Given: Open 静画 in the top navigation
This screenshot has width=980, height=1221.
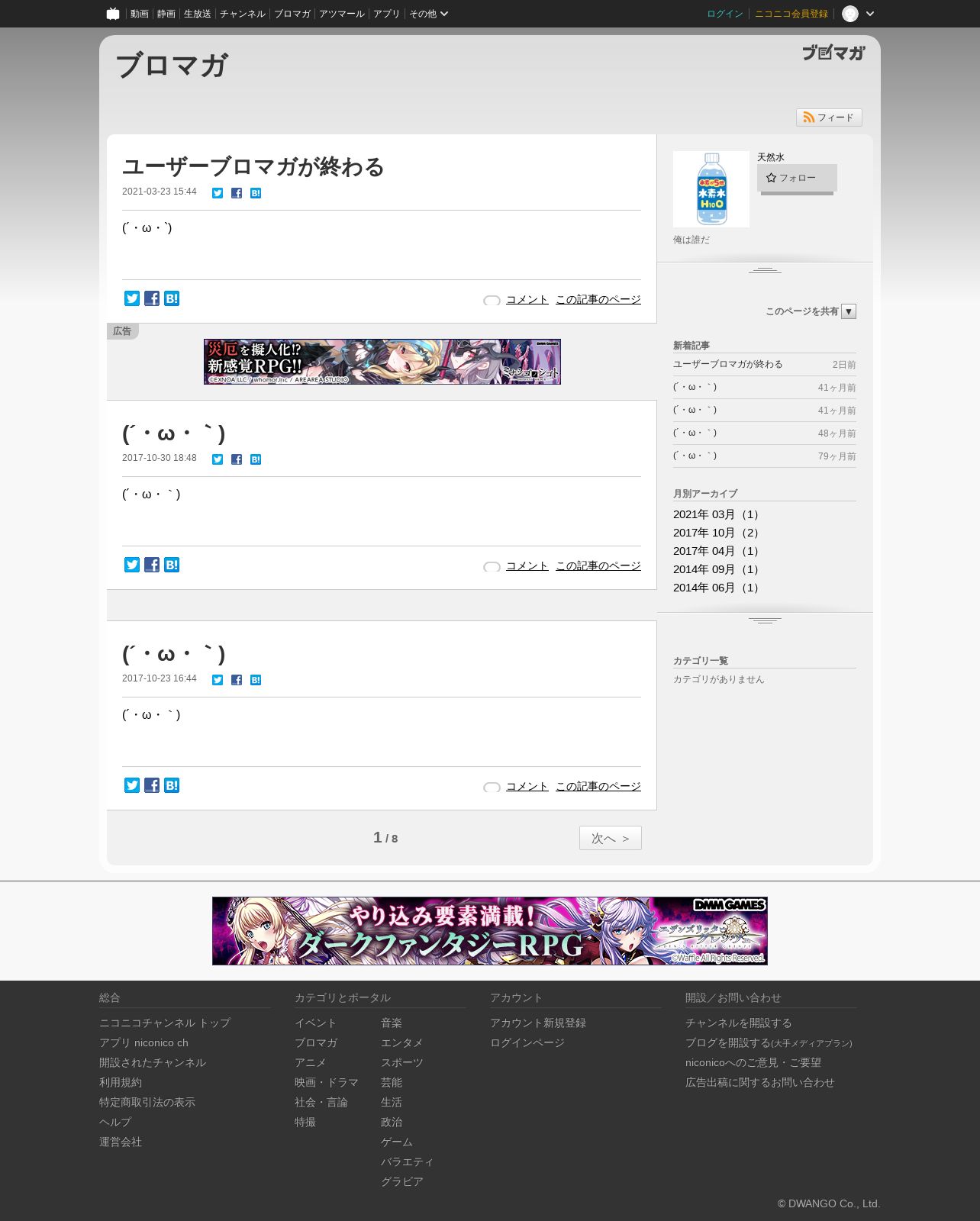Looking at the screenshot, I should point(166,14).
